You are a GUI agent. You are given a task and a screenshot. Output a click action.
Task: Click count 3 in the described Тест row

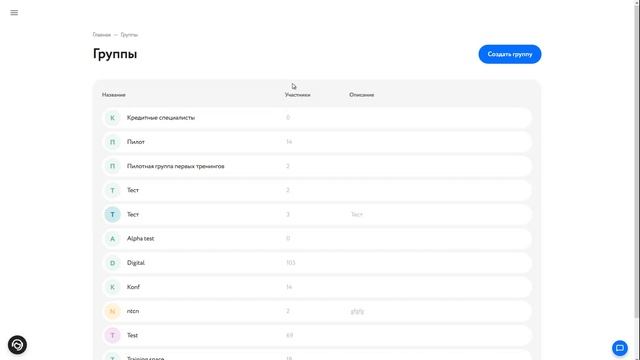[x=288, y=214]
